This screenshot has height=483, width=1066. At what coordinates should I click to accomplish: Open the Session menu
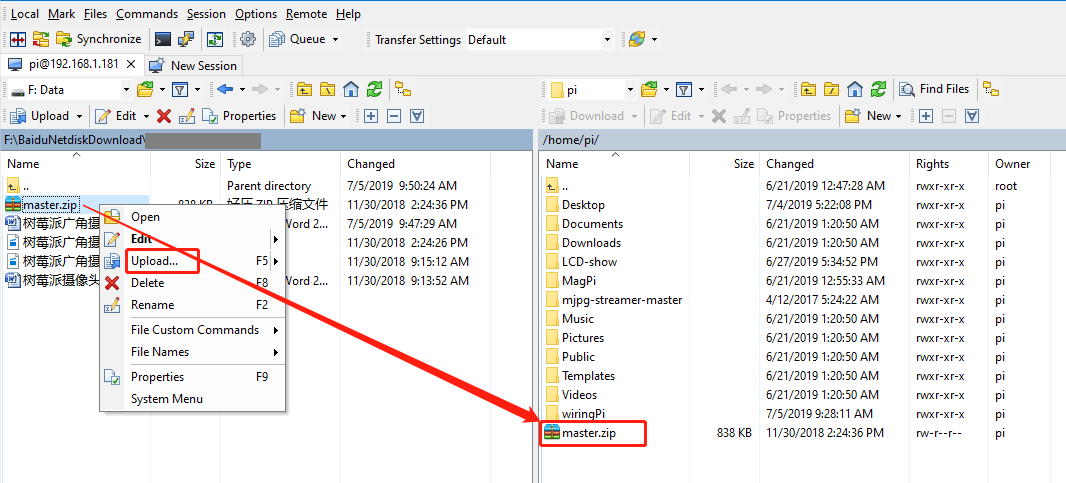click(x=206, y=14)
